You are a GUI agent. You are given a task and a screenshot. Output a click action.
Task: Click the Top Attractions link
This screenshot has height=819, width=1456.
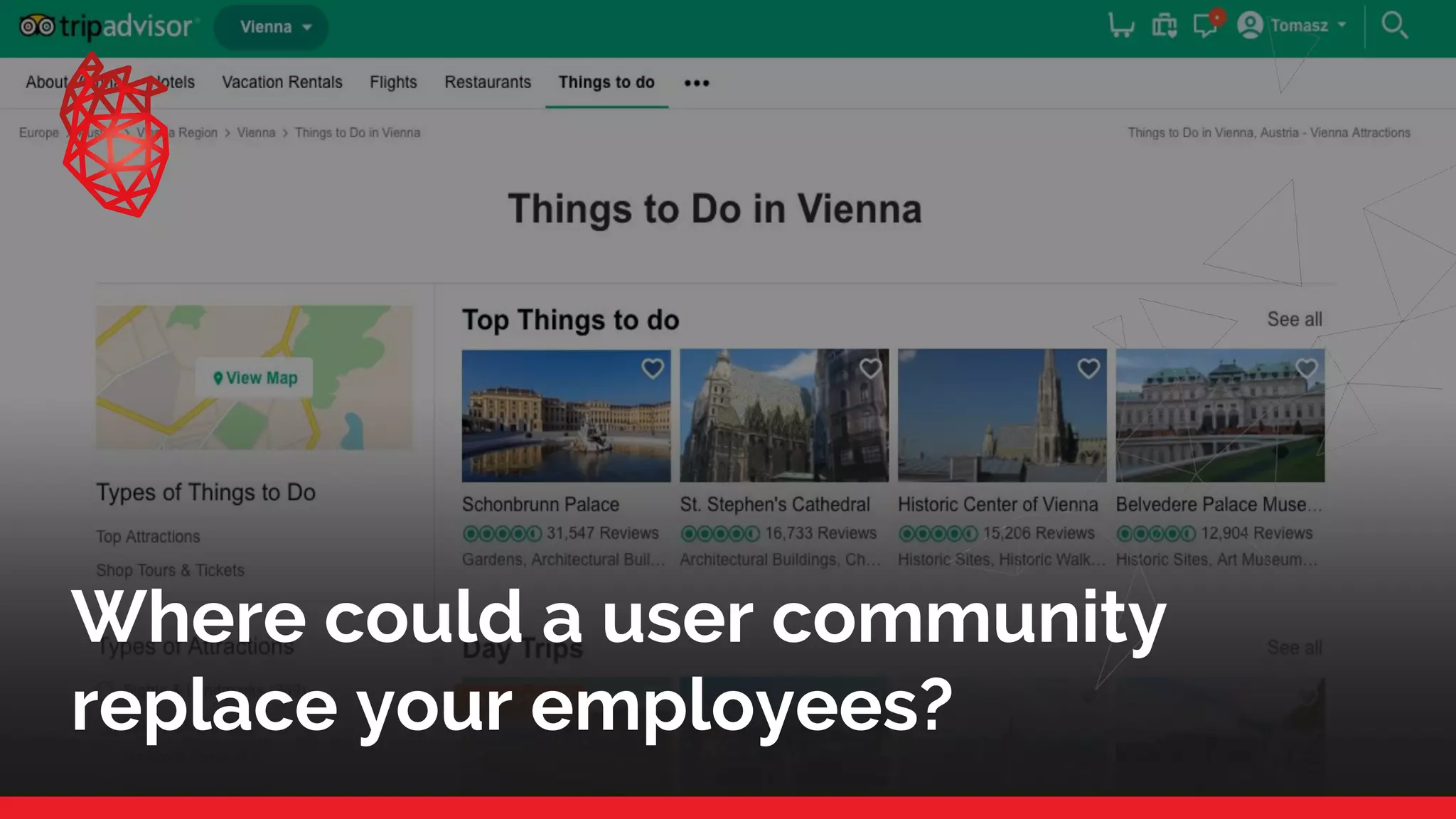[x=148, y=537]
